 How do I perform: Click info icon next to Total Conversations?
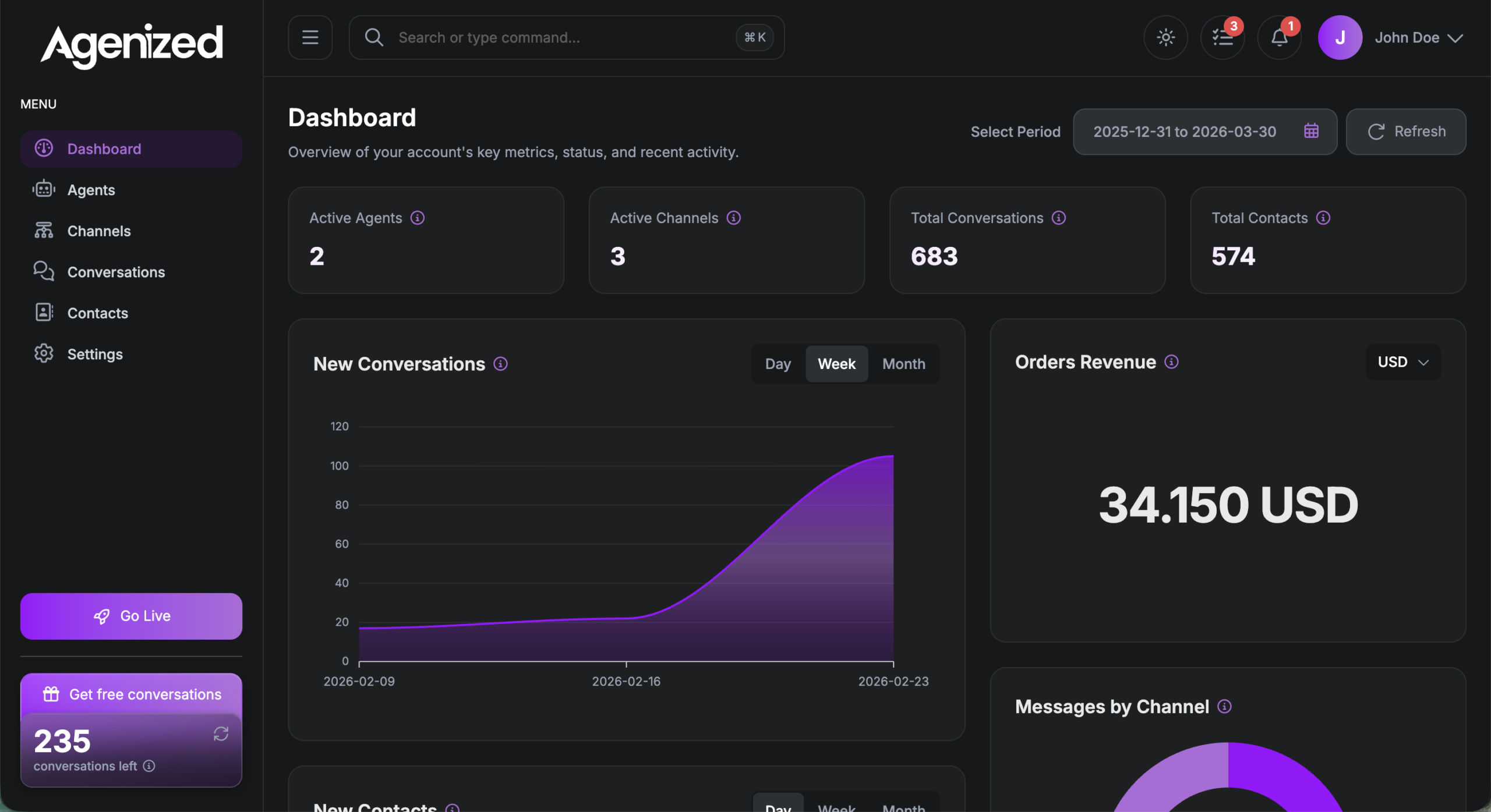point(1059,218)
